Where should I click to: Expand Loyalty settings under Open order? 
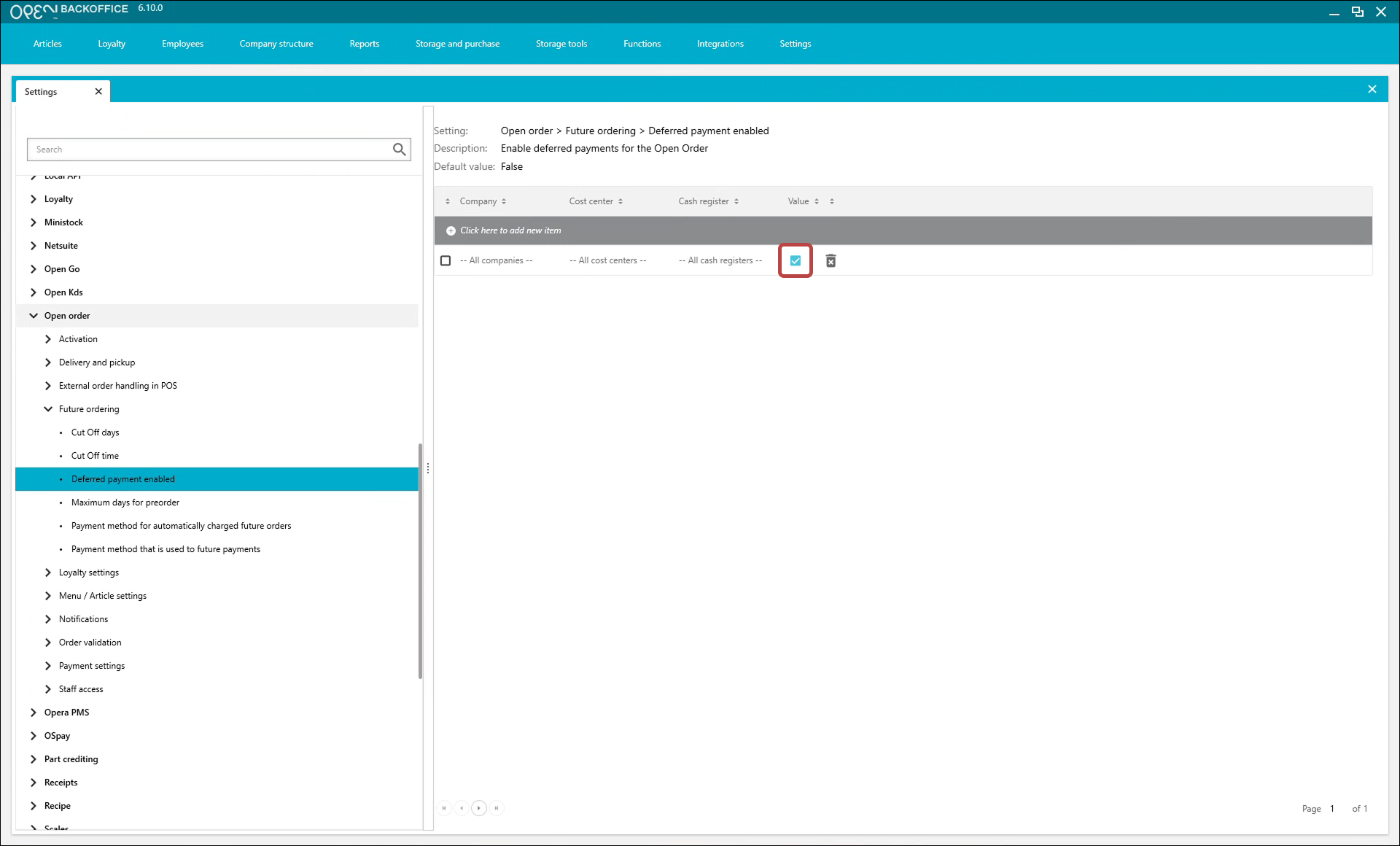[48, 573]
